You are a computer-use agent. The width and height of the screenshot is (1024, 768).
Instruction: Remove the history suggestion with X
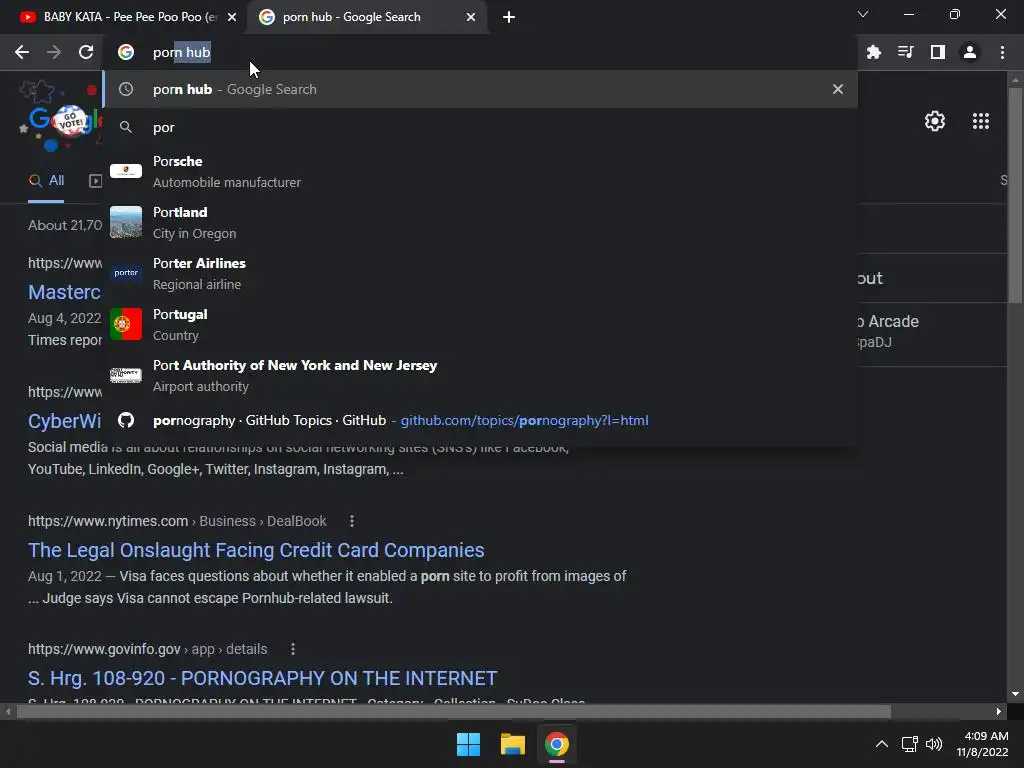click(837, 89)
